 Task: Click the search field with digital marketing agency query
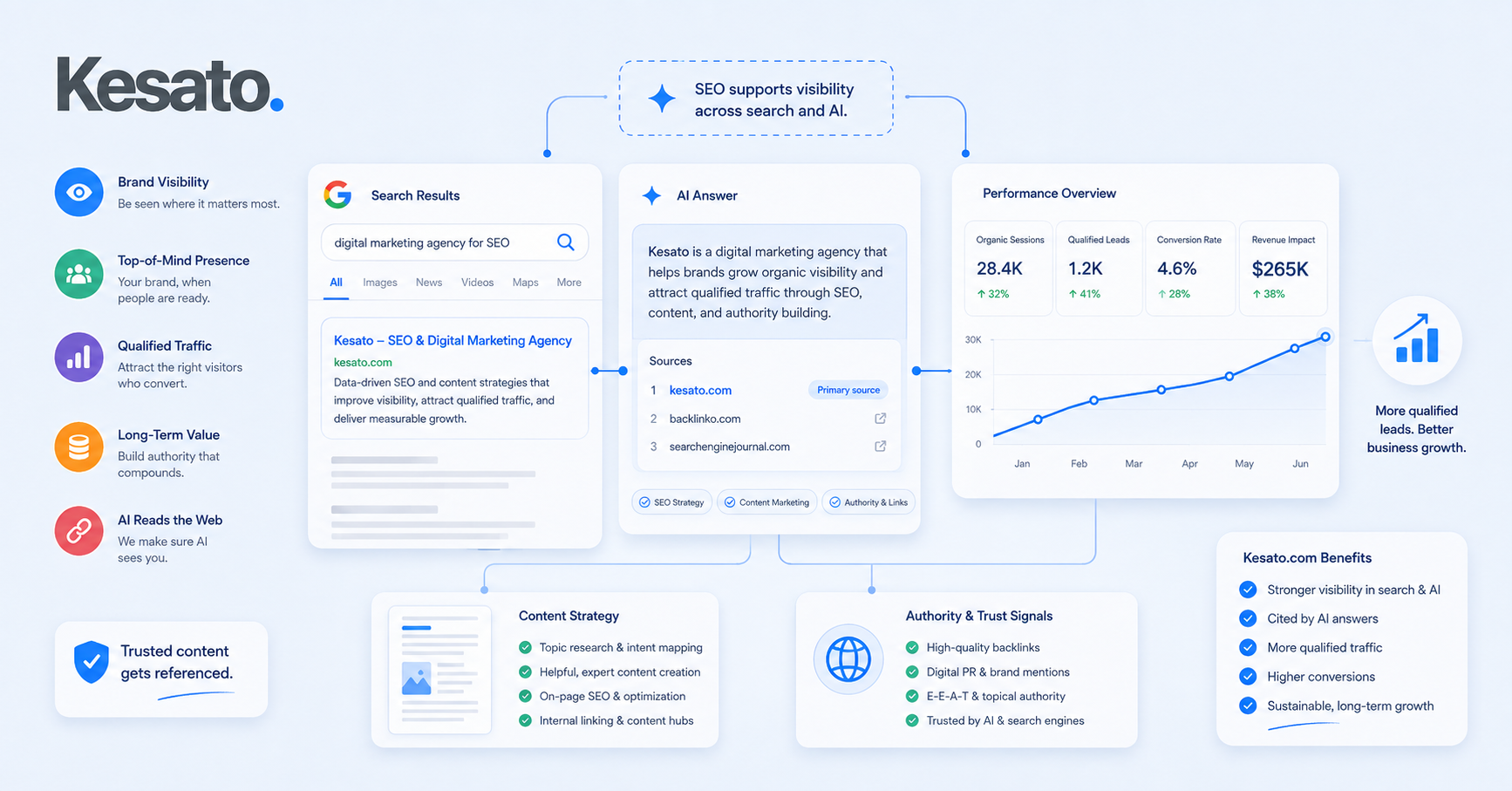454,242
